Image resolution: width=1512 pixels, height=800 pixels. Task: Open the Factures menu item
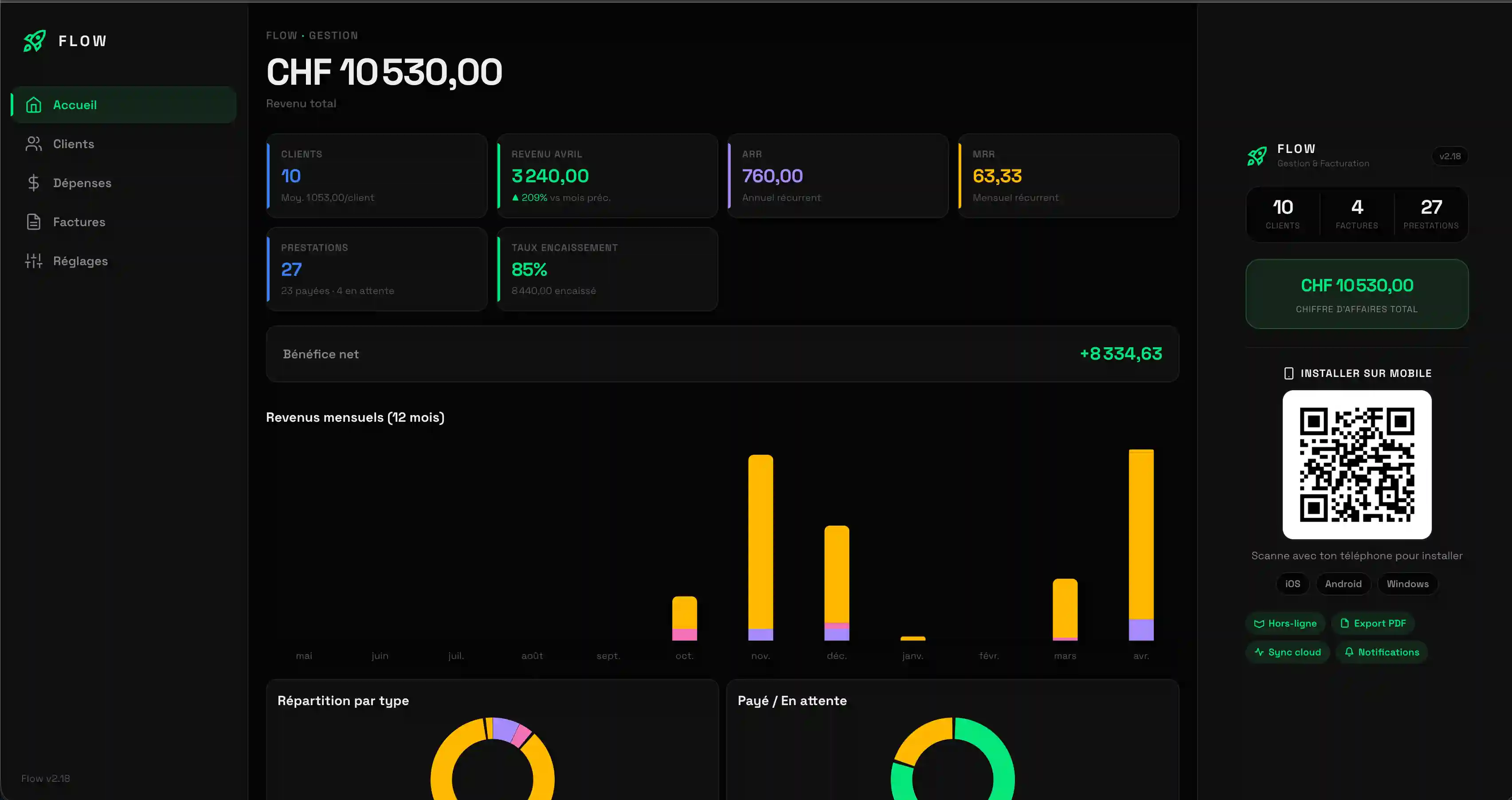[x=78, y=222]
